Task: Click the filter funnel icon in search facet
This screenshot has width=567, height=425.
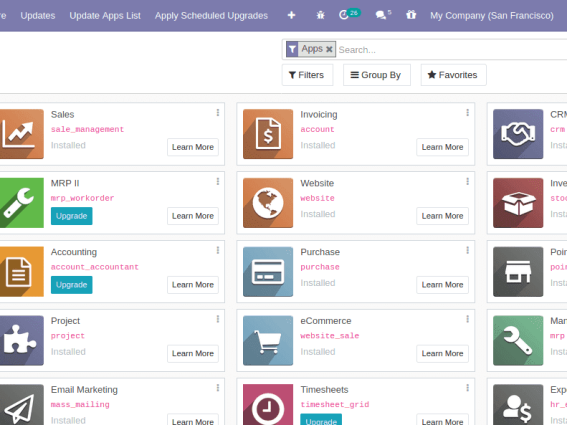Action: [292, 49]
